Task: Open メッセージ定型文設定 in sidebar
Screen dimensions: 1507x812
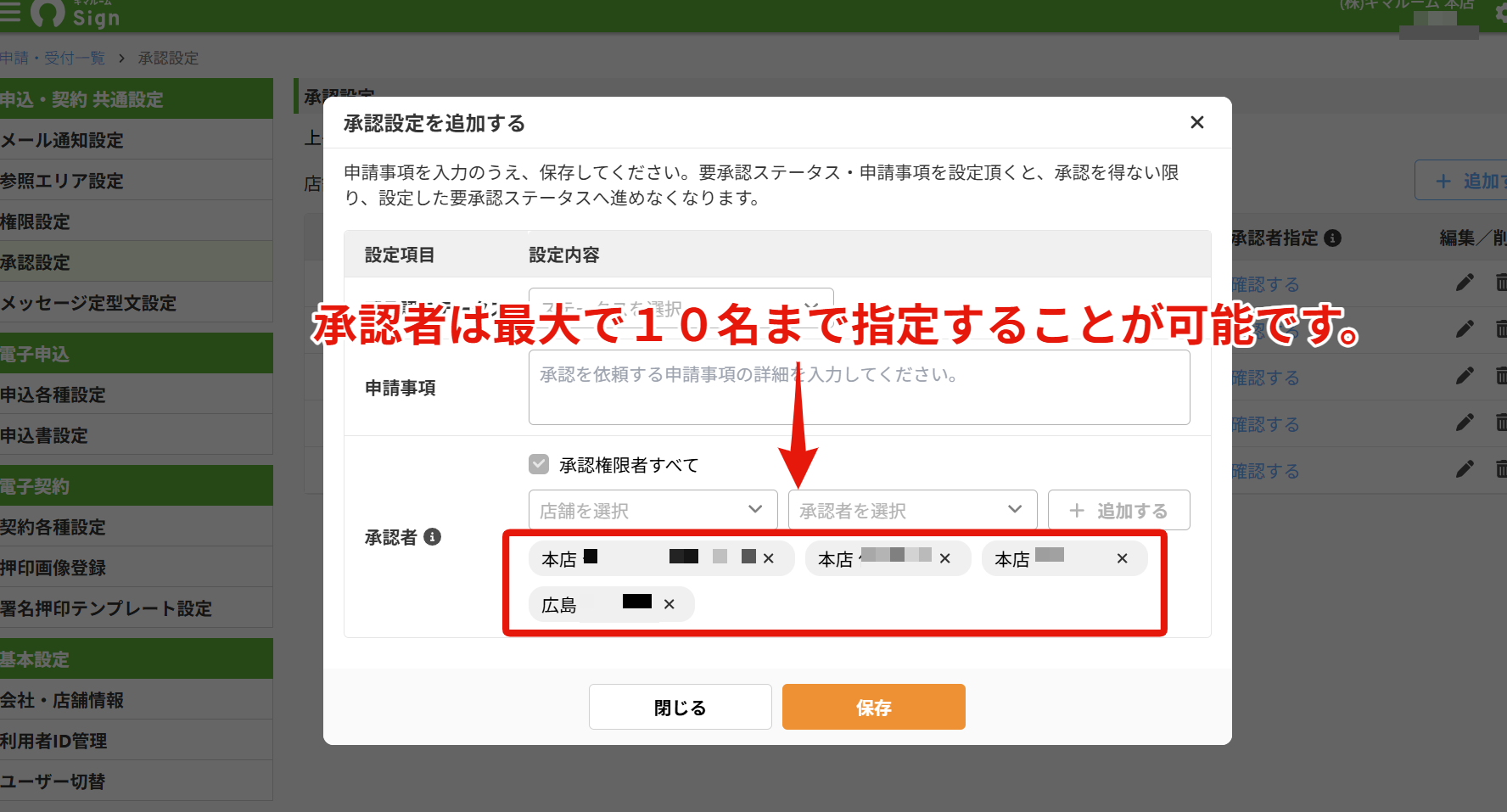Action: click(x=136, y=303)
